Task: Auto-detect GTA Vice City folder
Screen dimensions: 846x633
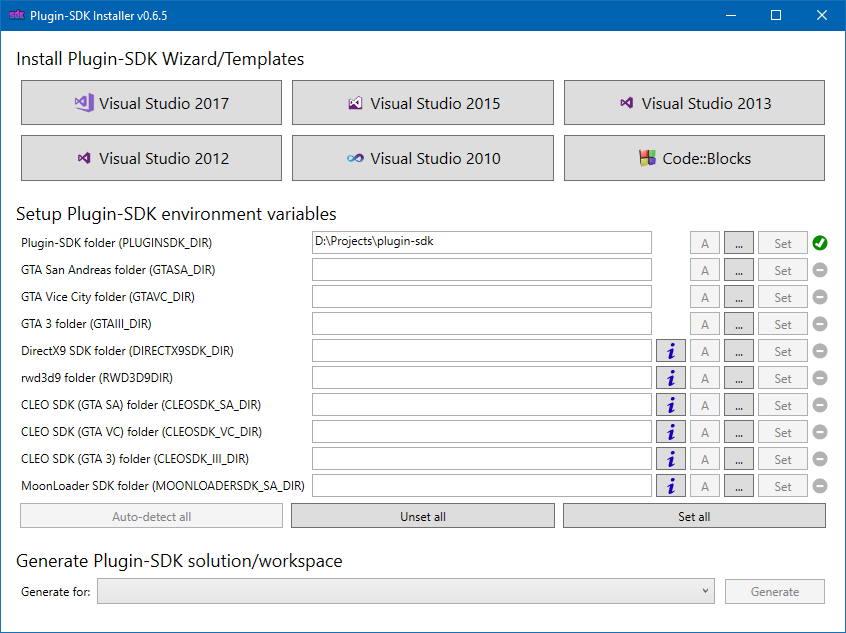Action: pos(705,297)
